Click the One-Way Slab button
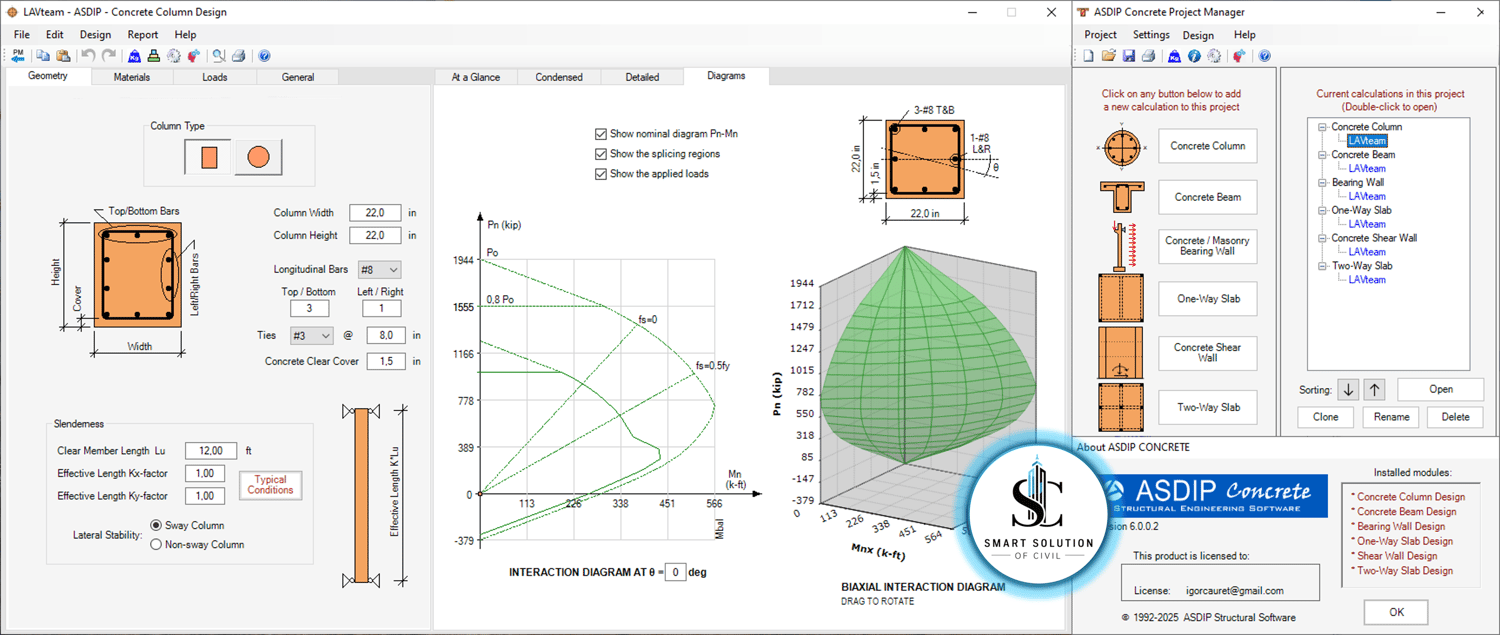This screenshot has height=635, width=1500. coord(1208,299)
